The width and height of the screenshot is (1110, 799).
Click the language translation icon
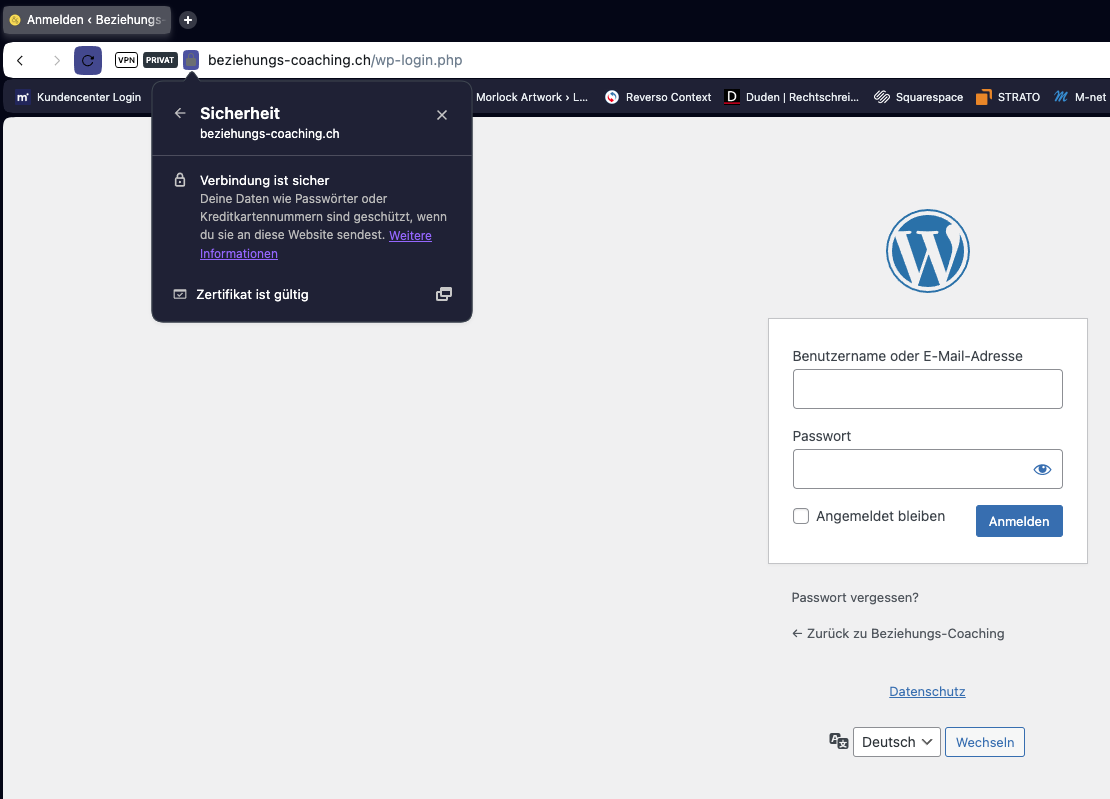(839, 741)
